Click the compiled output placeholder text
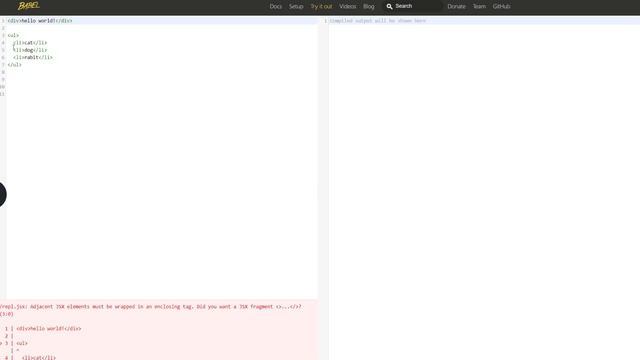Viewport: 640px width, 360px height. click(378, 20)
